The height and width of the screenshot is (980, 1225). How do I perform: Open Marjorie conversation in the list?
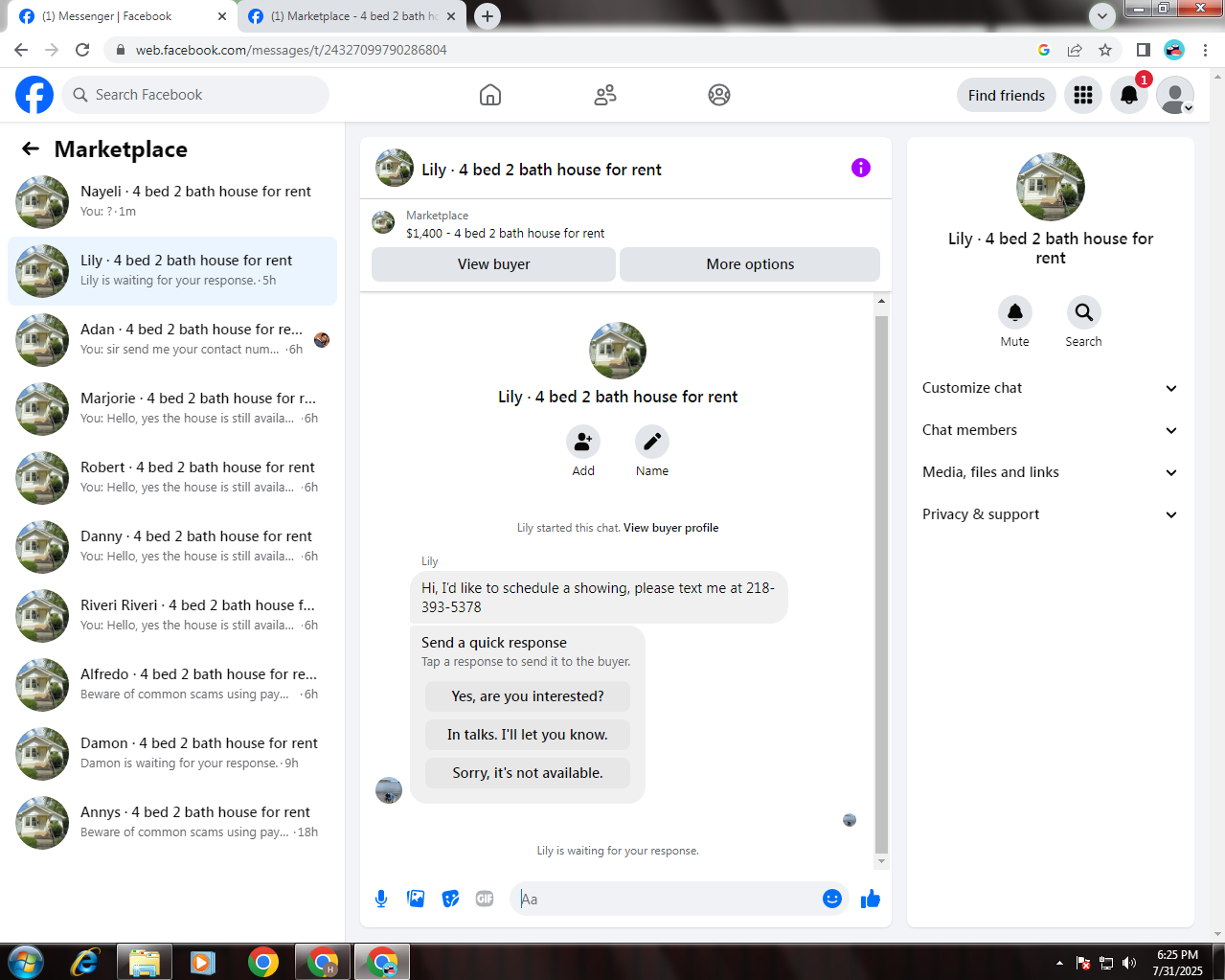(x=172, y=409)
